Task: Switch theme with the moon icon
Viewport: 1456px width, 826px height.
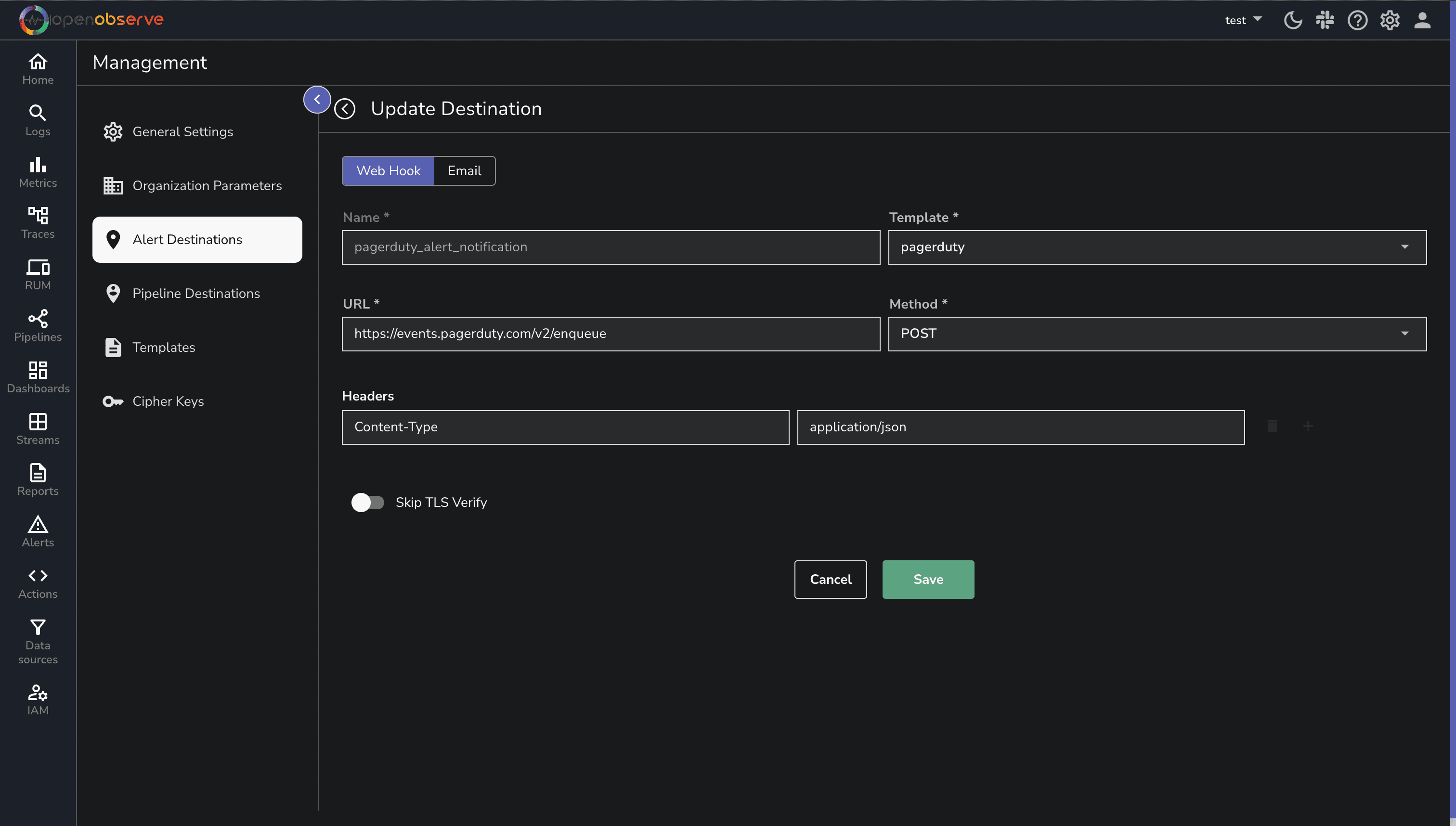Action: click(x=1293, y=20)
